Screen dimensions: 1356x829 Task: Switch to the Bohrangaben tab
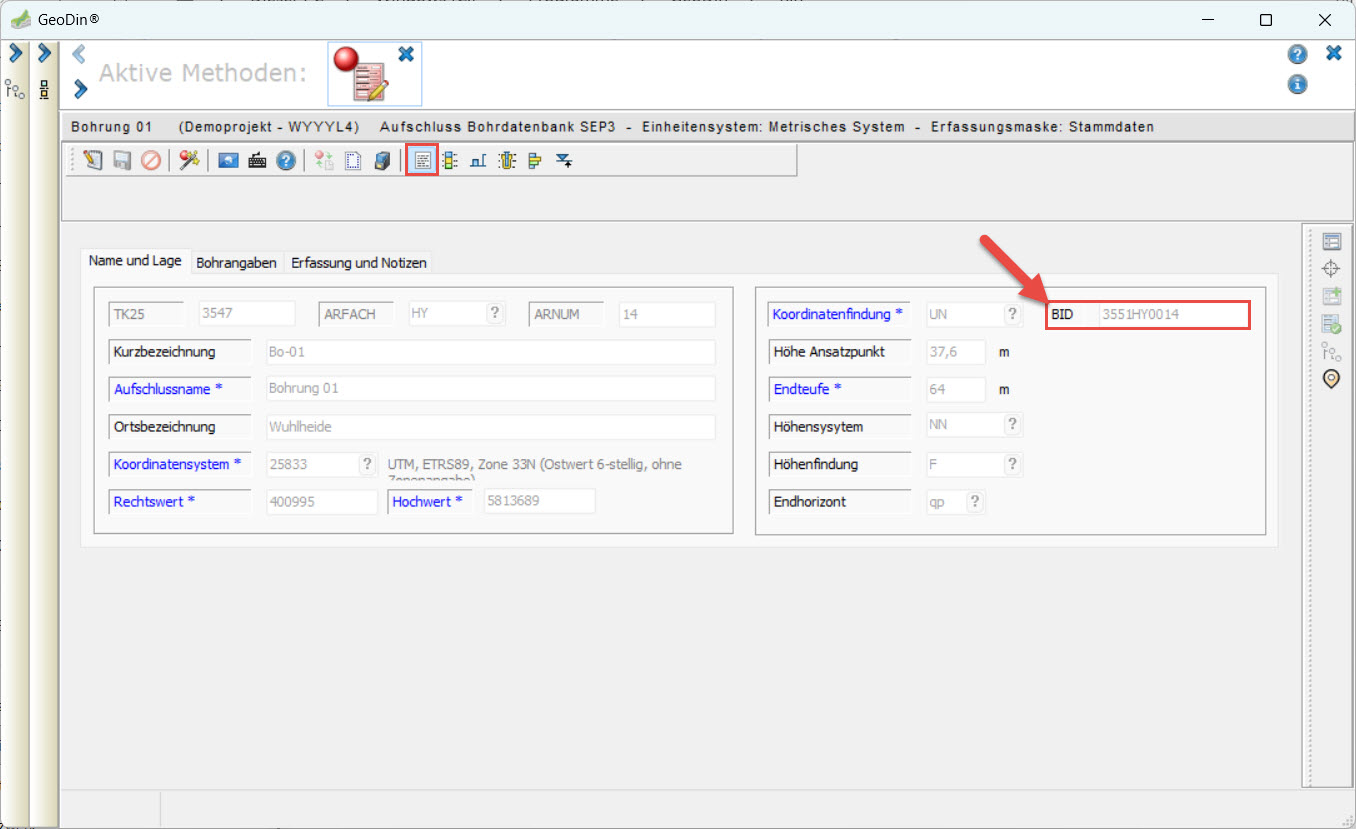236,263
